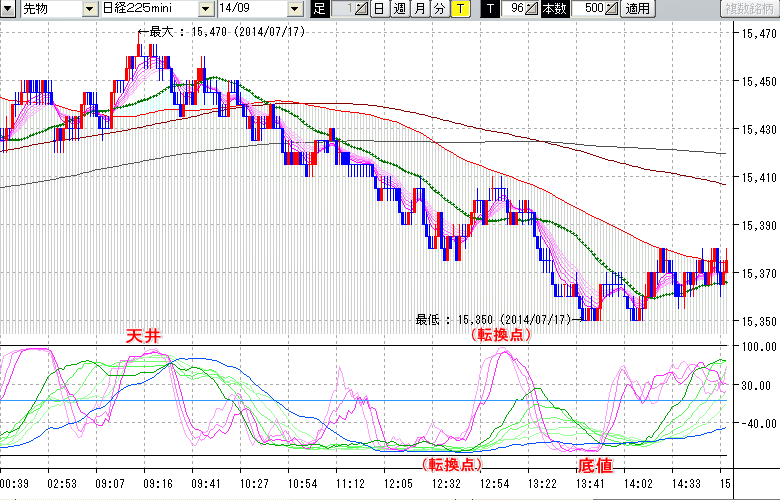
Task: Select the 分 minute candle timeframe
Action: [439, 9]
